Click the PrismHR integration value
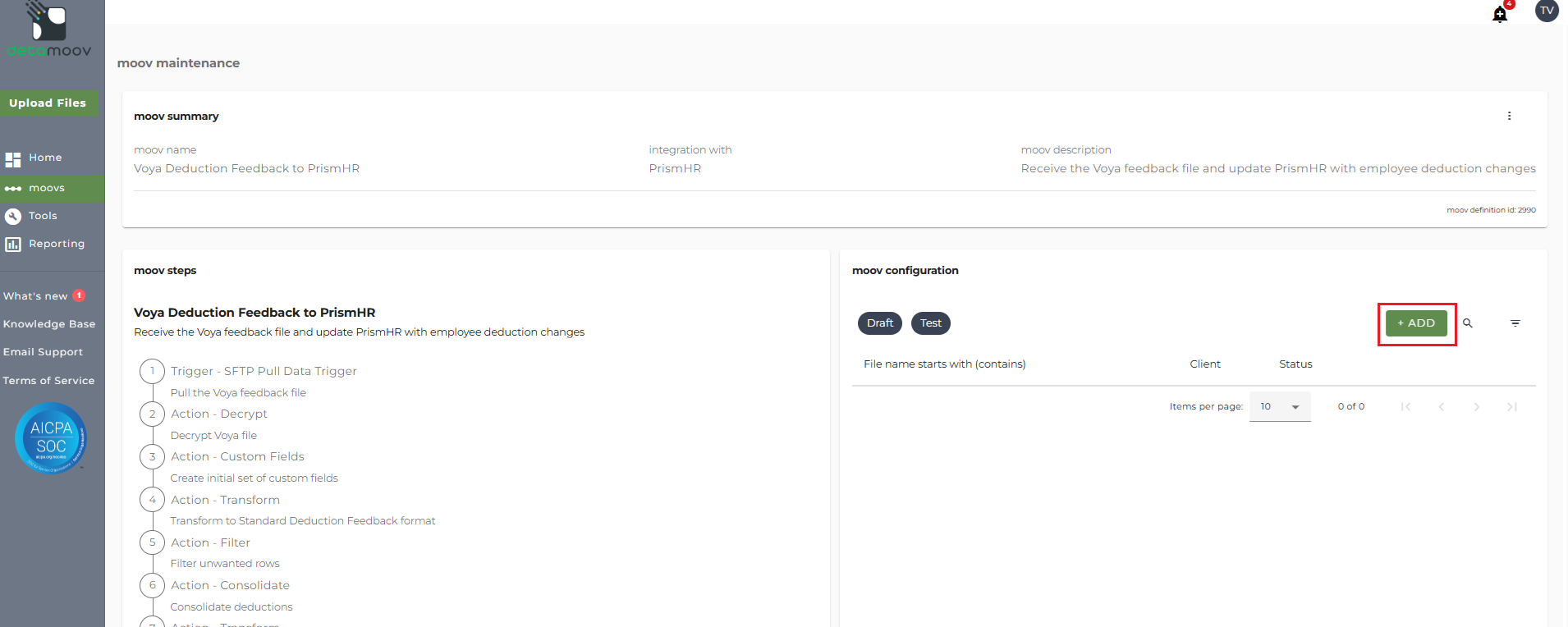The width and height of the screenshot is (1568, 627). [675, 168]
